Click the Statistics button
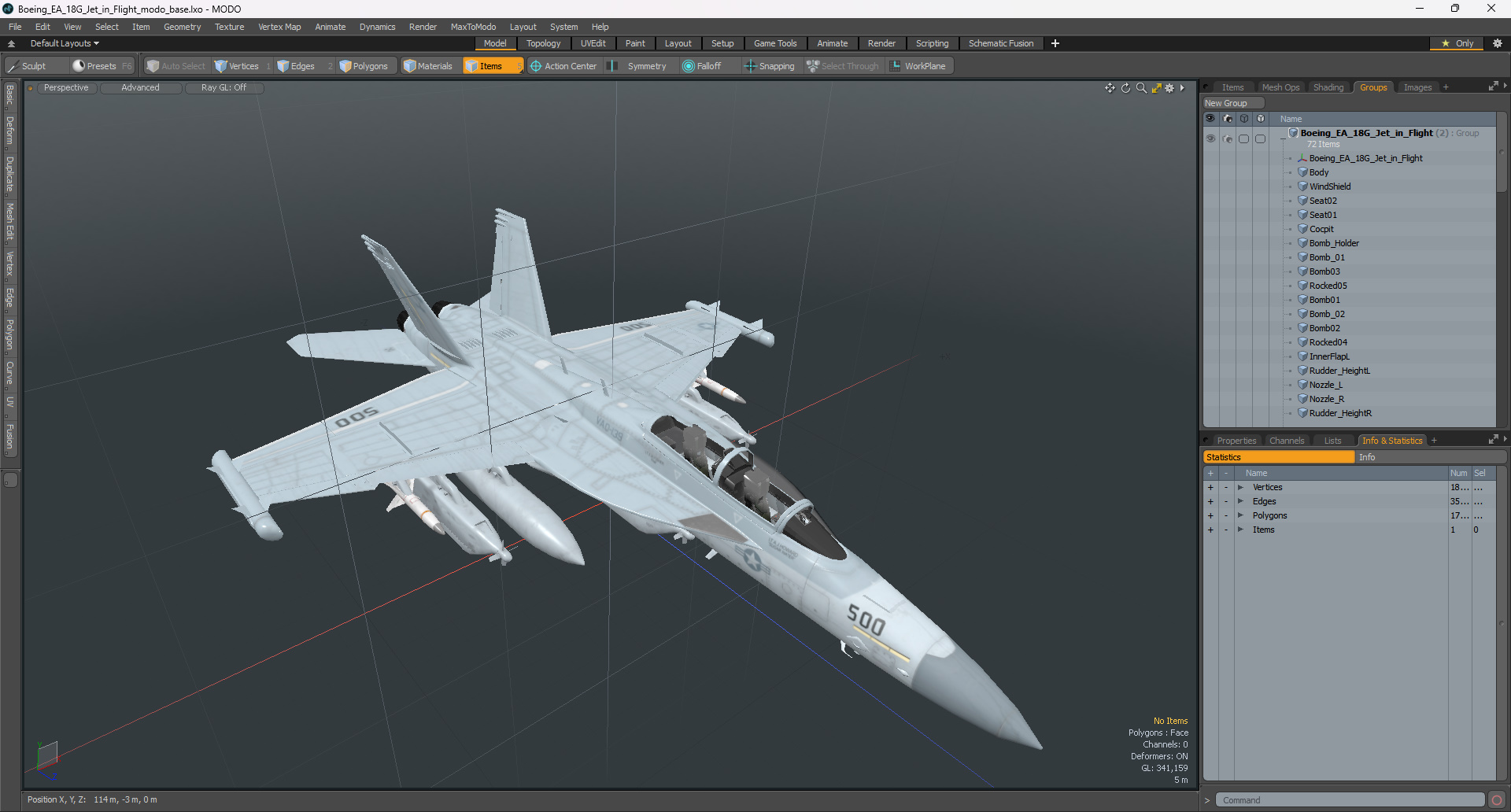The width and height of the screenshot is (1511, 812). (x=1279, y=457)
